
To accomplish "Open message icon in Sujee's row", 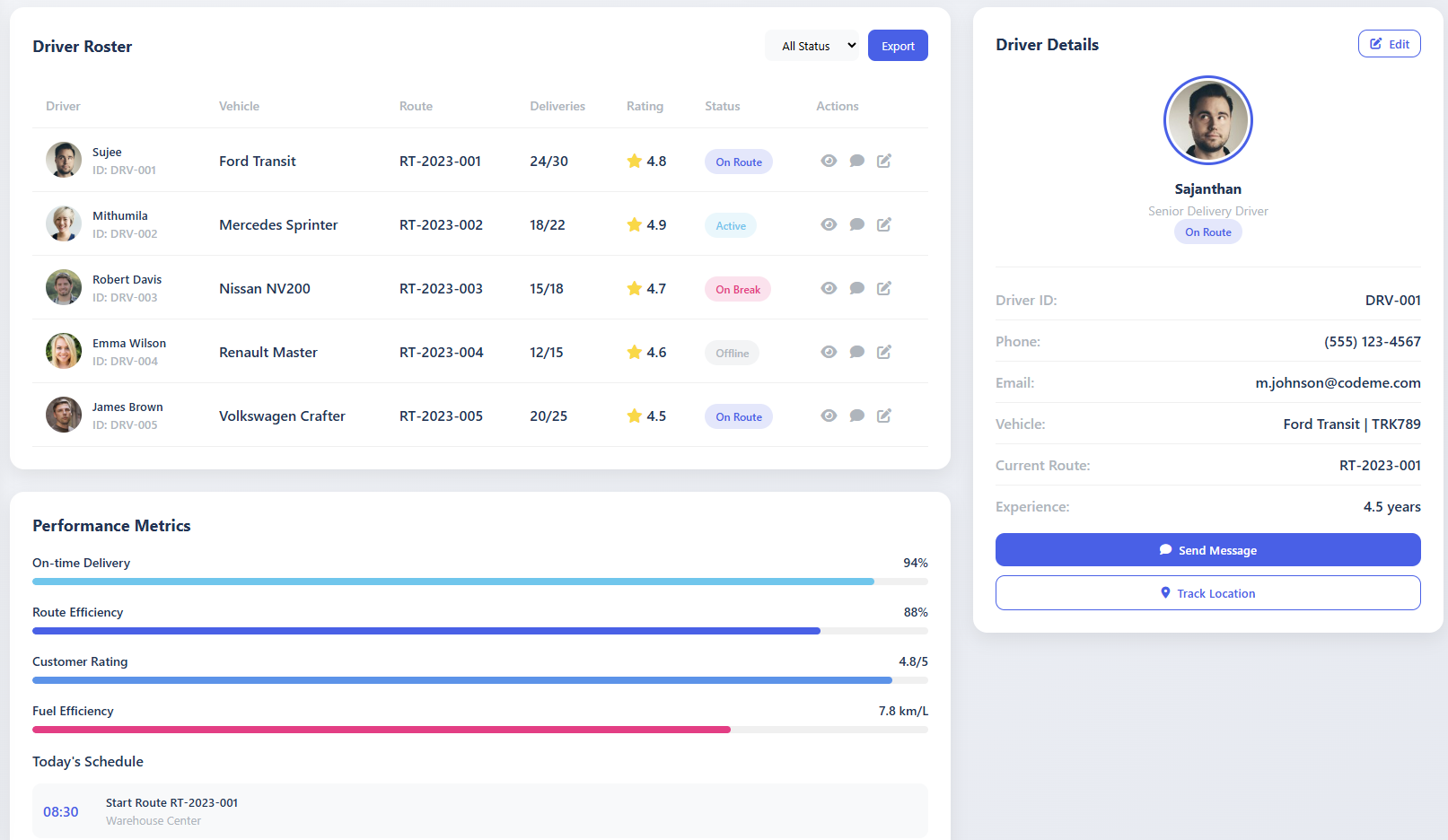I will tap(857, 161).
